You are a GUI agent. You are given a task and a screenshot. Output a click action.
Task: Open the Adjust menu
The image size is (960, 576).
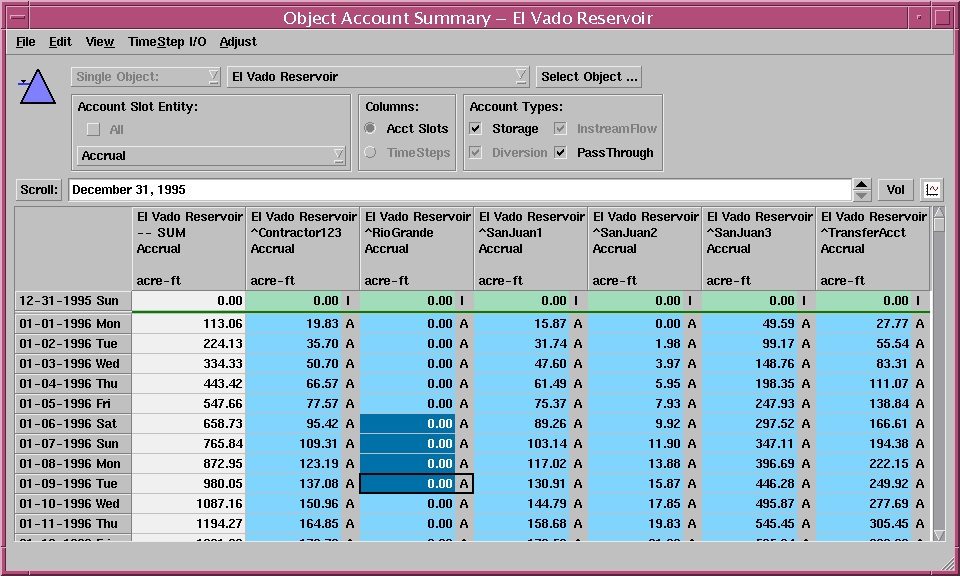tap(238, 42)
